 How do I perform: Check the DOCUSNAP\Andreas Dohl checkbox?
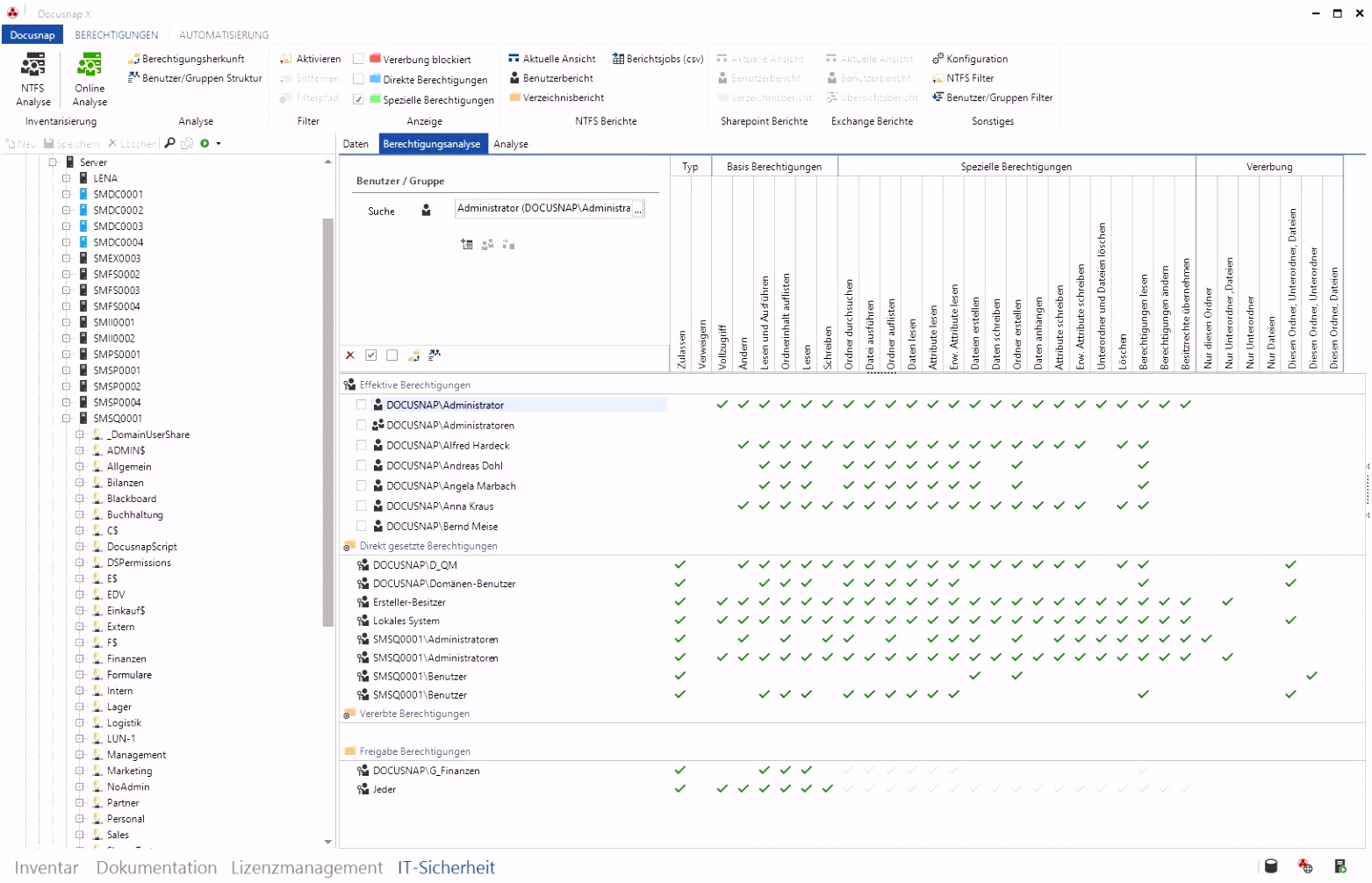tap(362, 465)
